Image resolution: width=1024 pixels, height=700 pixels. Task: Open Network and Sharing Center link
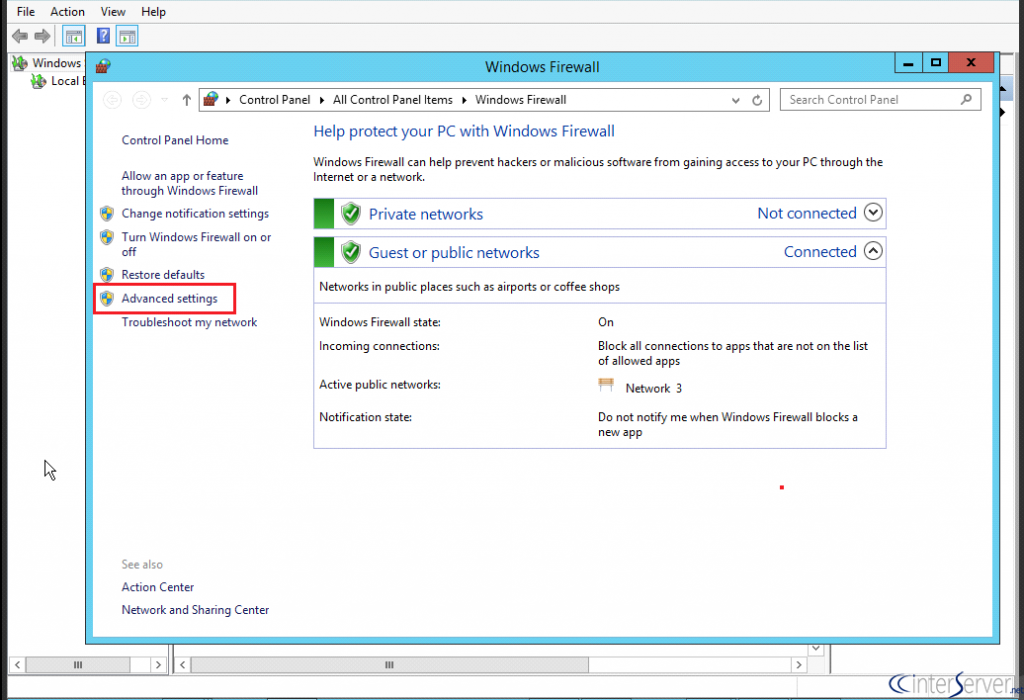pos(195,610)
